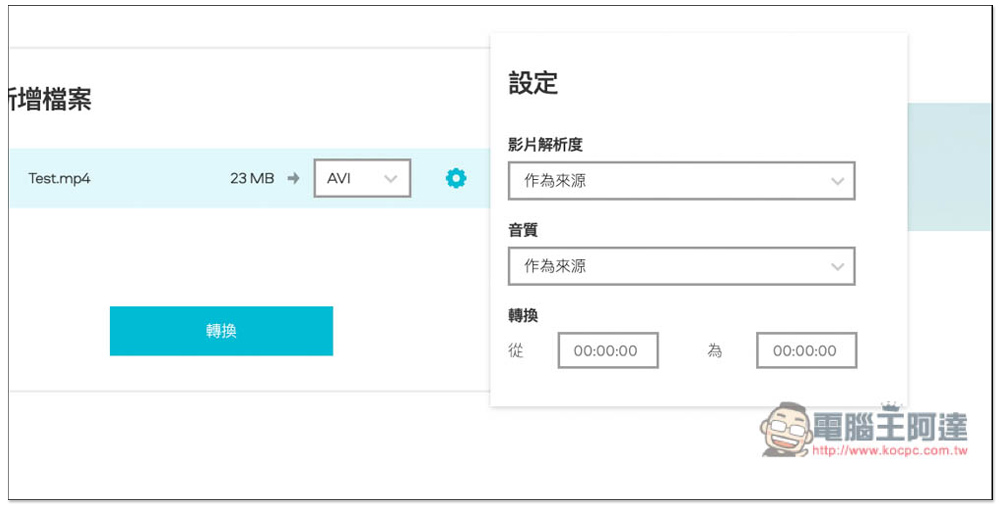1000x506 pixels.
Task: Expand the 影片解析度 resolution dropdown
Action: tap(681, 181)
